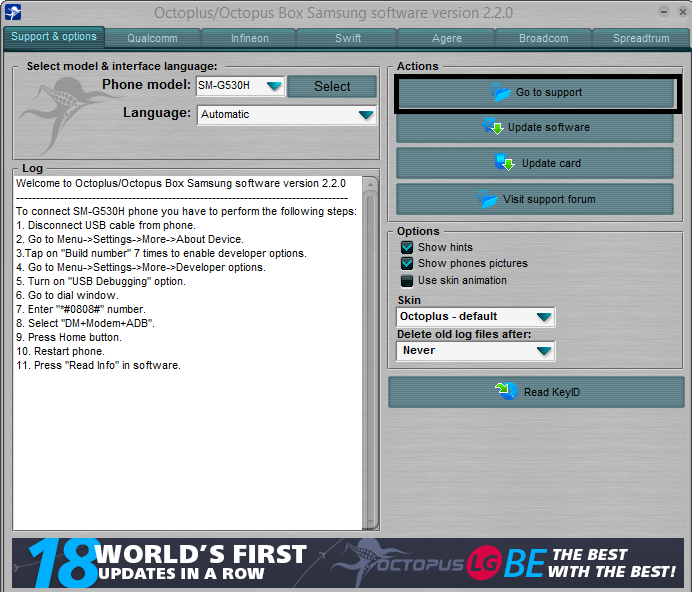The image size is (692, 592).
Task: Close the Octoplus window
Action: (x=683, y=12)
